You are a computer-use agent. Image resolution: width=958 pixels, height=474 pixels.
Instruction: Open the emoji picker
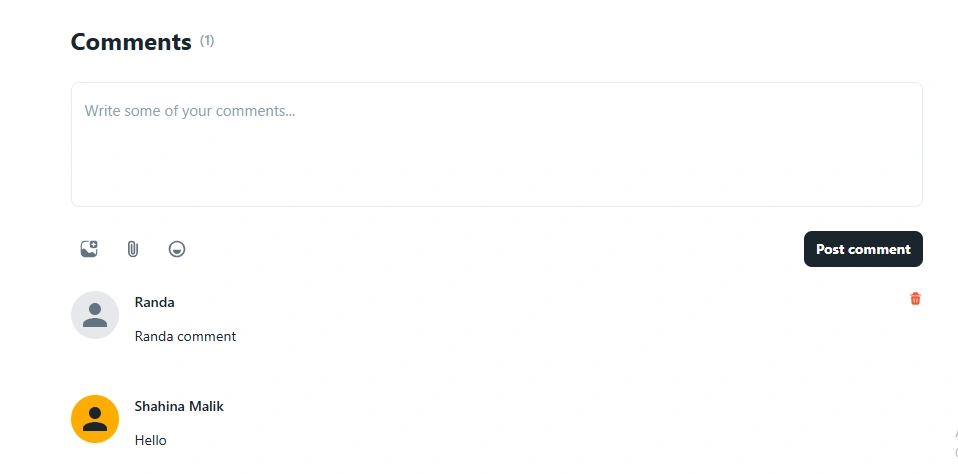click(177, 249)
